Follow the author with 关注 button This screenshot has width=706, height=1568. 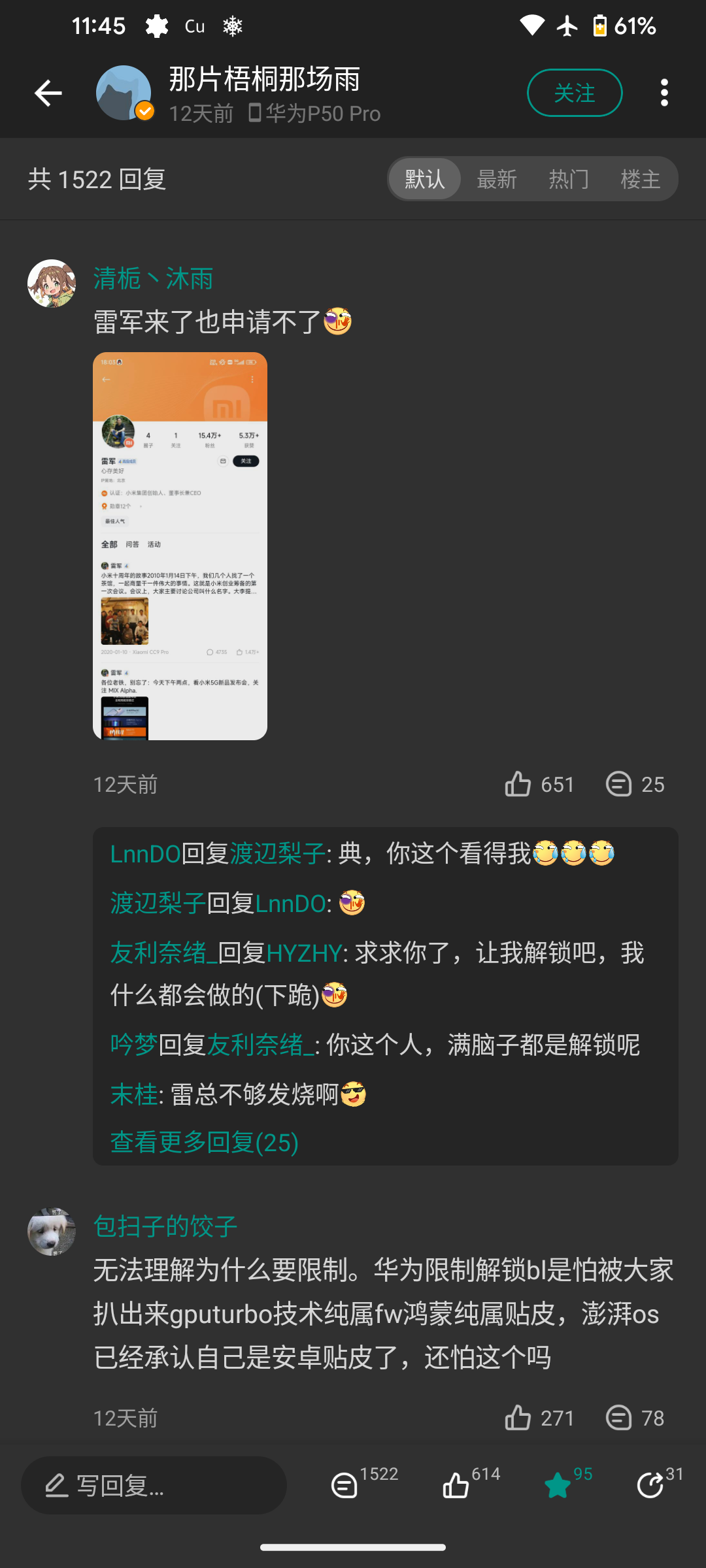pyautogui.click(x=575, y=93)
